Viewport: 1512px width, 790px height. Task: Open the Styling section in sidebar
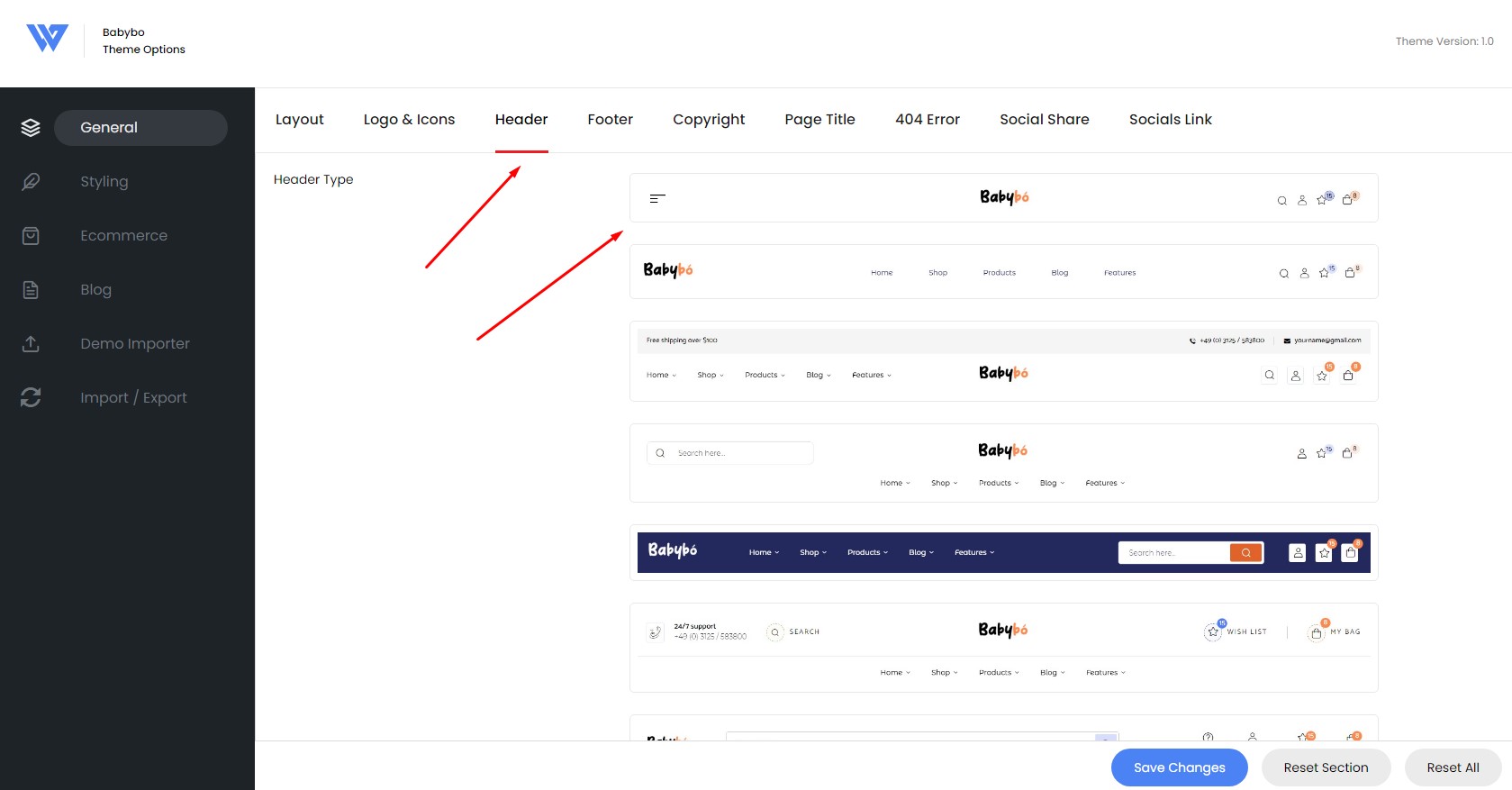[x=104, y=182]
